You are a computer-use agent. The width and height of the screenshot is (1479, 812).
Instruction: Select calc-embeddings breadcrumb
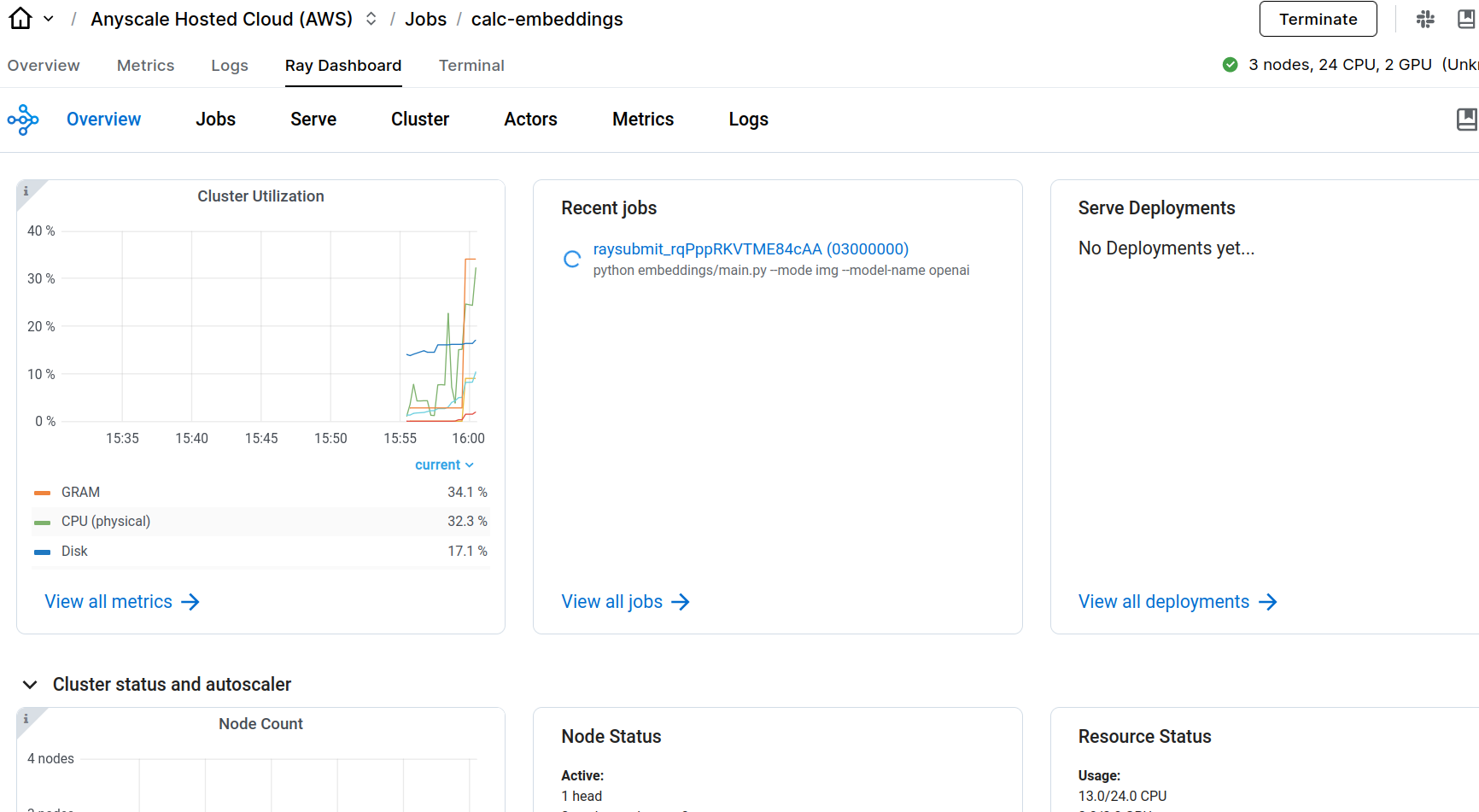[547, 19]
